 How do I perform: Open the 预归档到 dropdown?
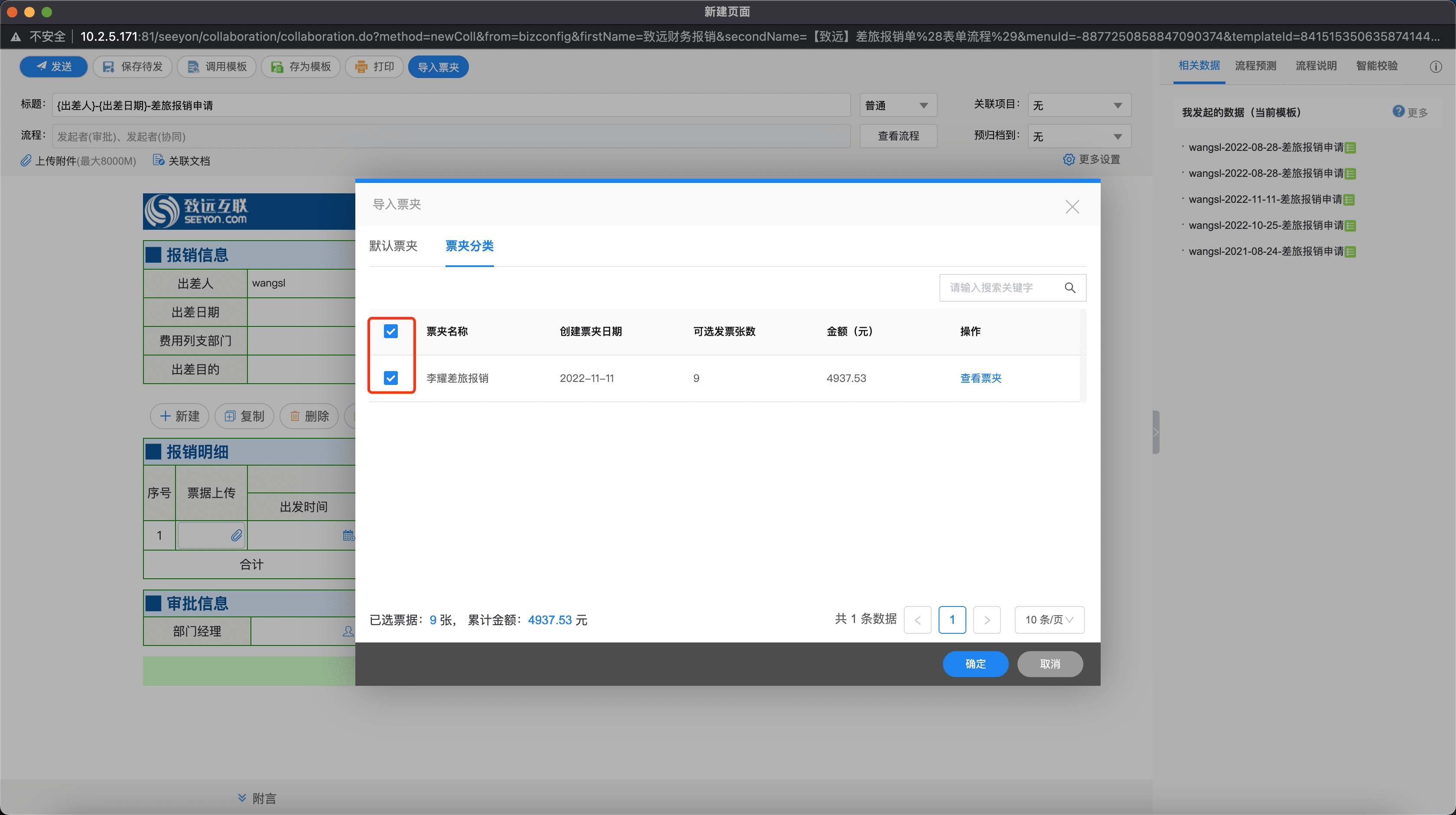click(x=1079, y=136)
